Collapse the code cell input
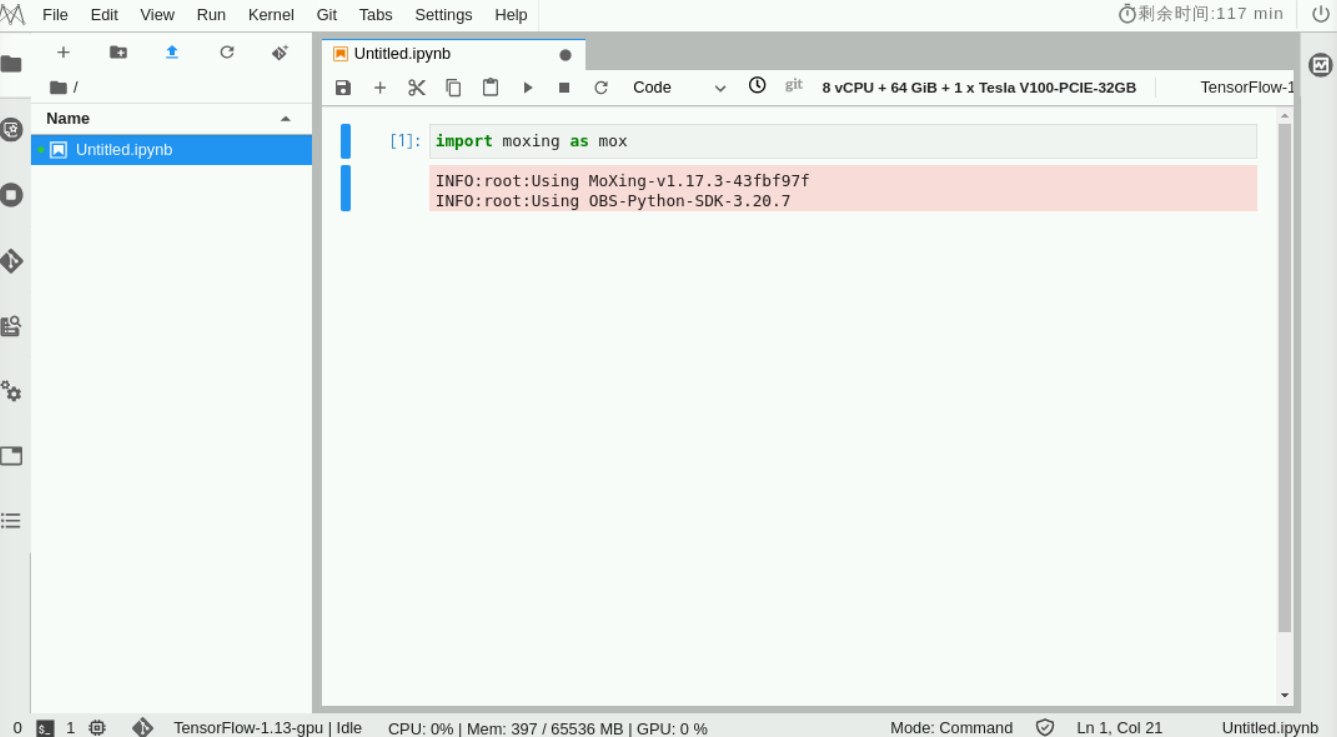The height and width of the screenshot is (737, 1337). click(346, 141)
